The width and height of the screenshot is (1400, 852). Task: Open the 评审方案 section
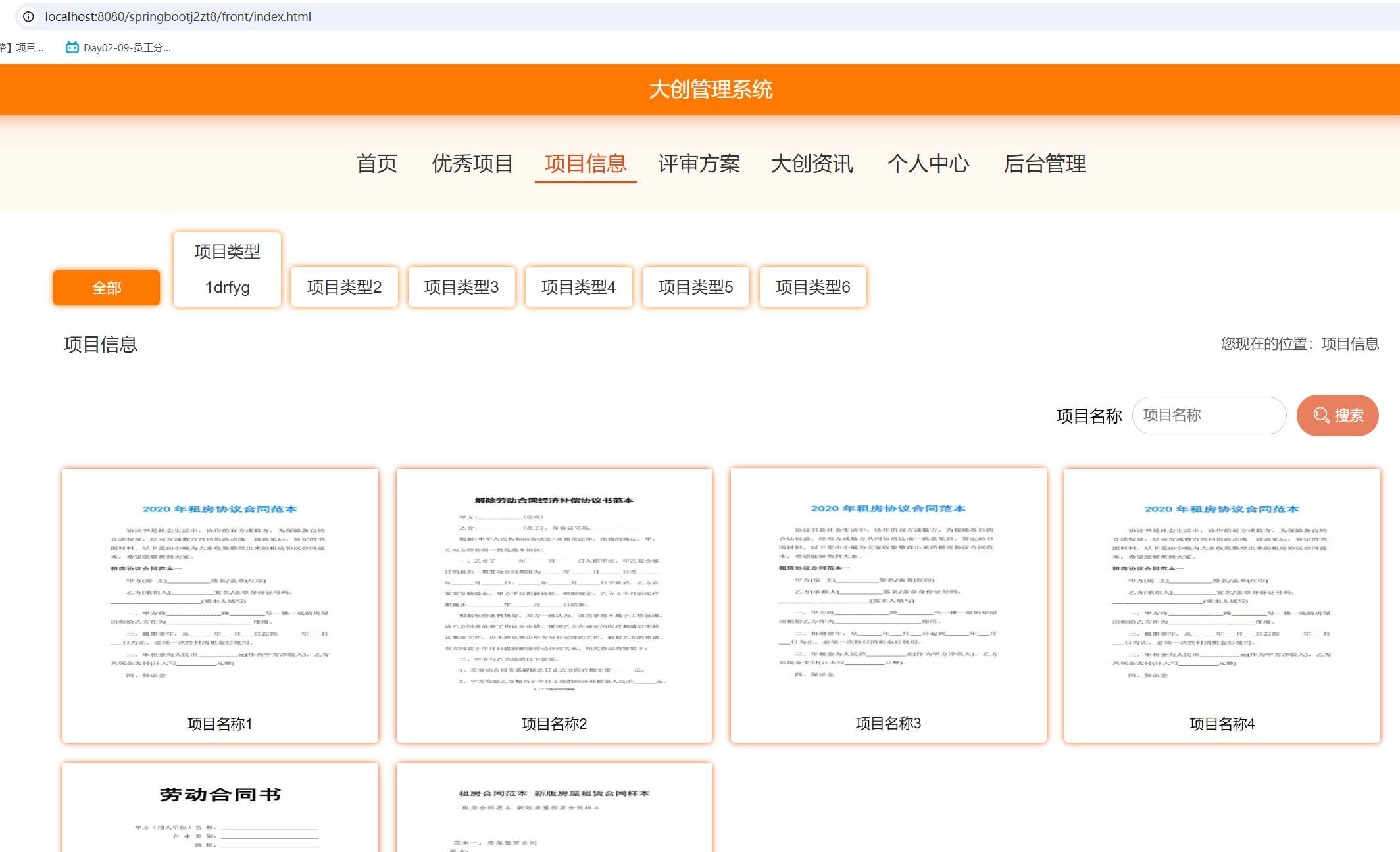[x=699, y=164]
